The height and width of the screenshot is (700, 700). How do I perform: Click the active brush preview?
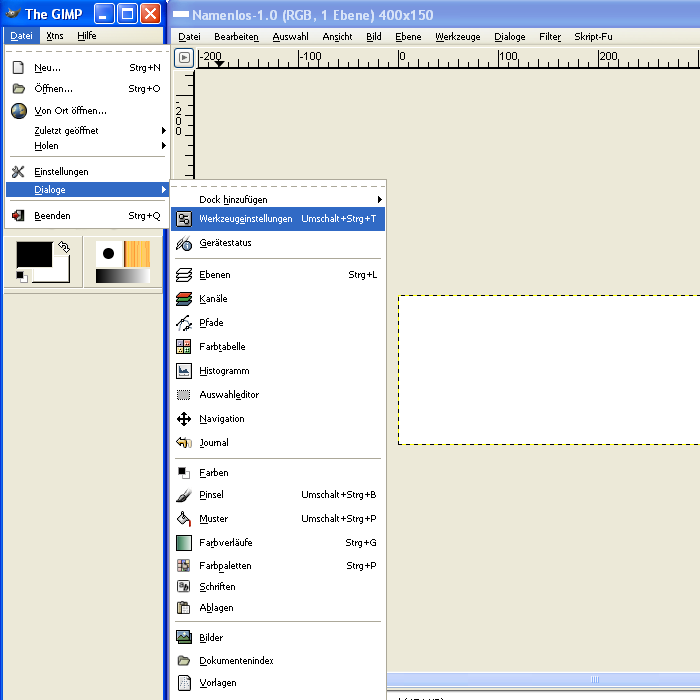tap(108, 254)
